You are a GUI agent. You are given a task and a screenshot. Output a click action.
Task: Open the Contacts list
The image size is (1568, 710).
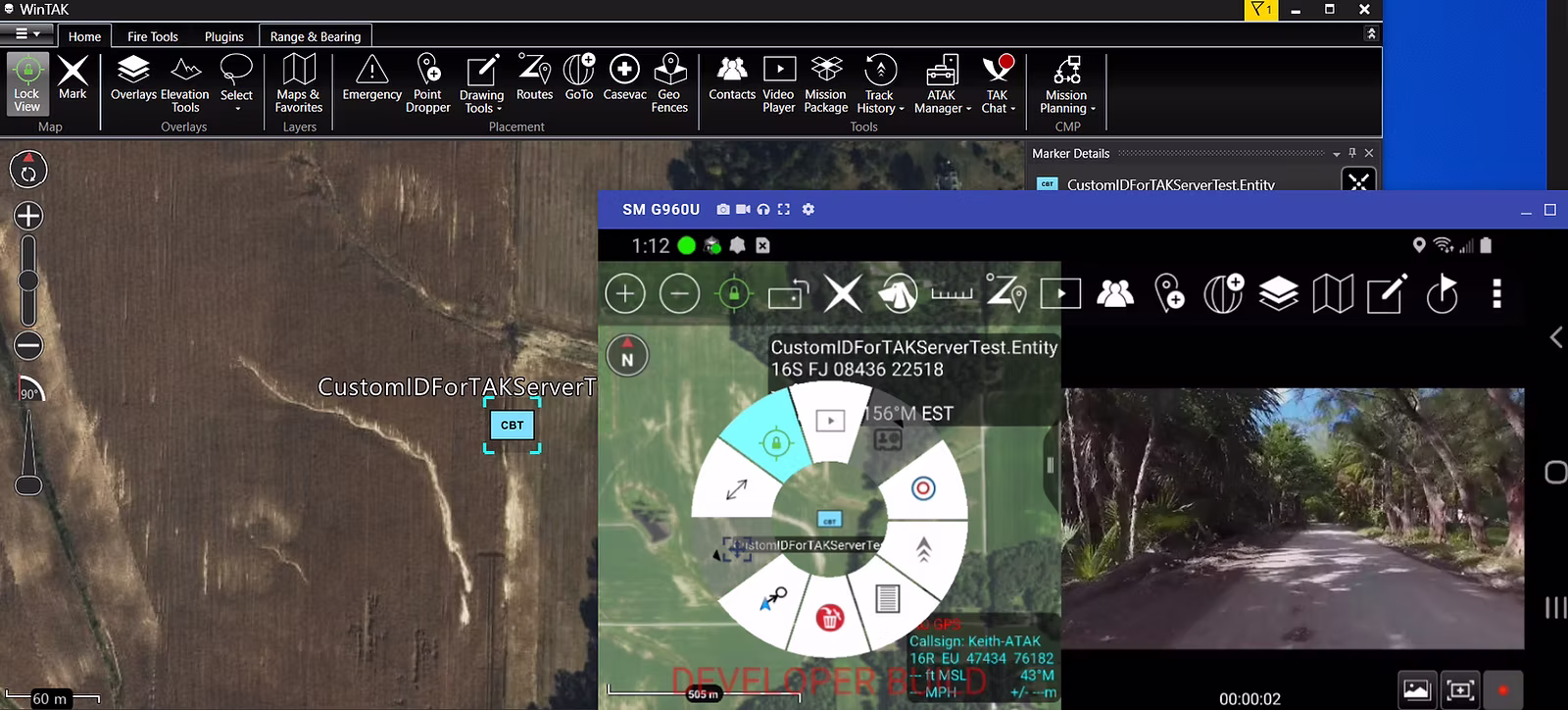(x=732, y=79)
